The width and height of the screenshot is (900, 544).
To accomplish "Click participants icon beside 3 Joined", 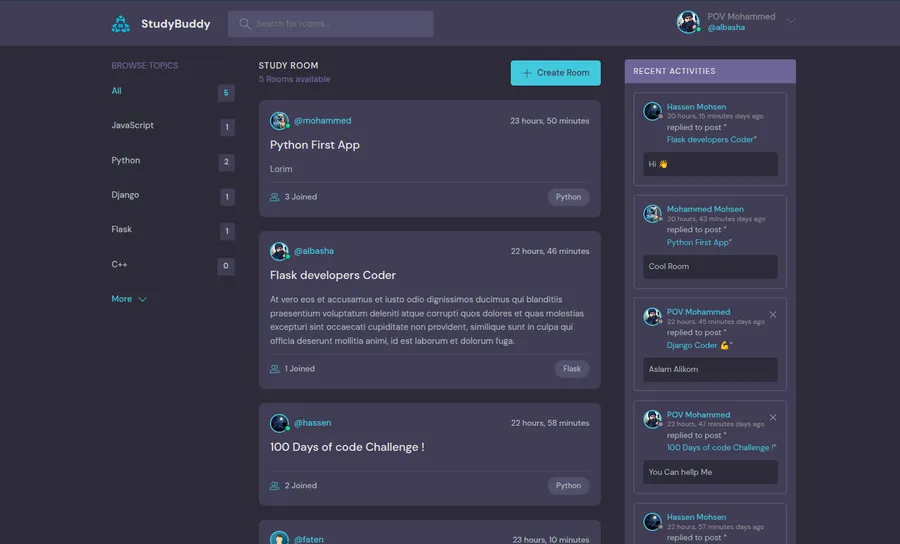I will coord(274,197).
